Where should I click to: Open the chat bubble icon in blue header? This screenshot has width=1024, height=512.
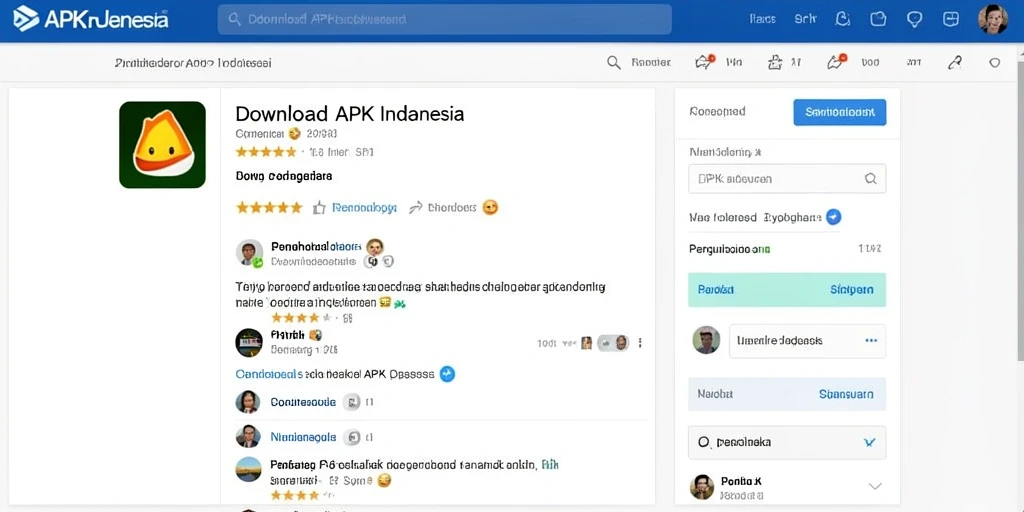(915, 19)
